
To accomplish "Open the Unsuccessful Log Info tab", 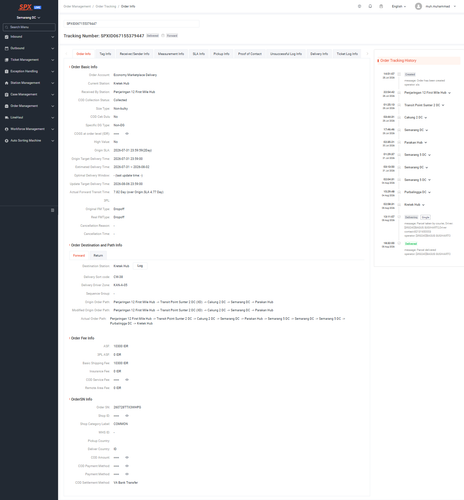I will click(x=286, y=54).
